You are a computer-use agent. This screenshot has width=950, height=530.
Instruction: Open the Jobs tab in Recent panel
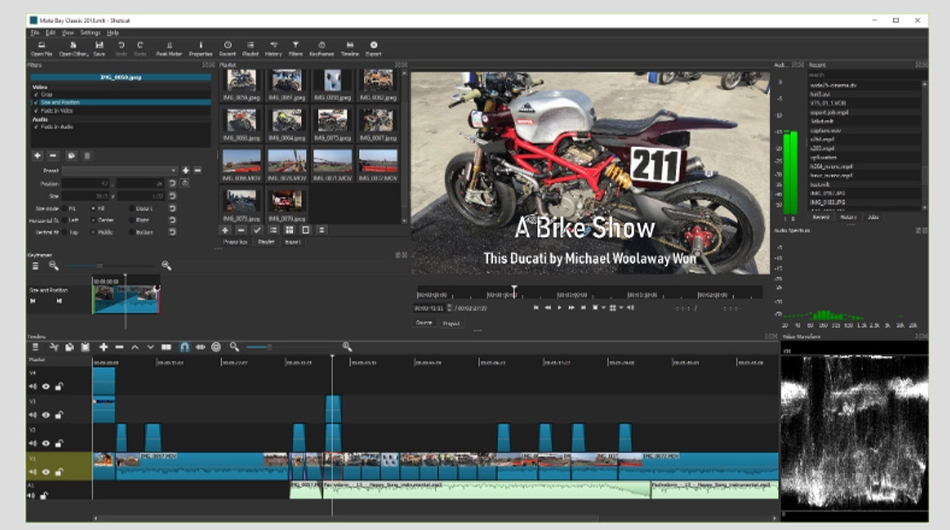873,217
